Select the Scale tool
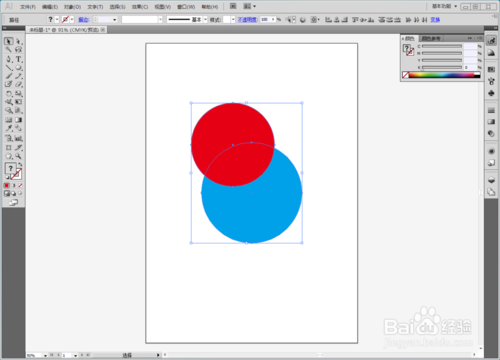Image resolution: width=500 pixels, height=360 pixels. [x=19, y=94]
